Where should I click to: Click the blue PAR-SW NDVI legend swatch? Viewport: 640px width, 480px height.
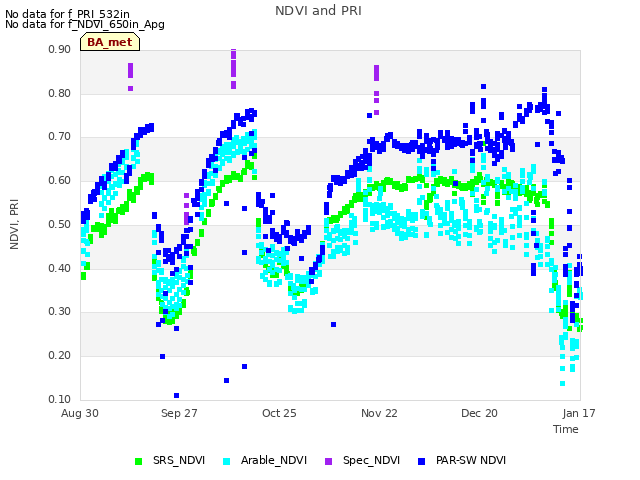[422, 461]
